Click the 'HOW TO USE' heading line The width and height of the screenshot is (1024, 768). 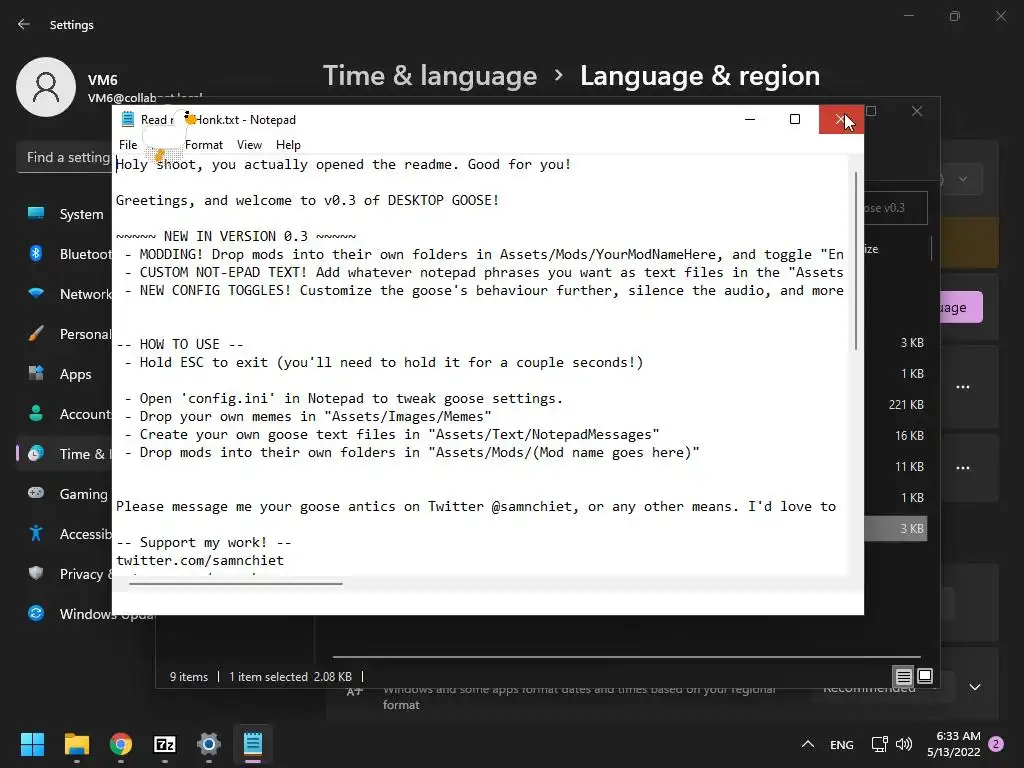(180, 344)
